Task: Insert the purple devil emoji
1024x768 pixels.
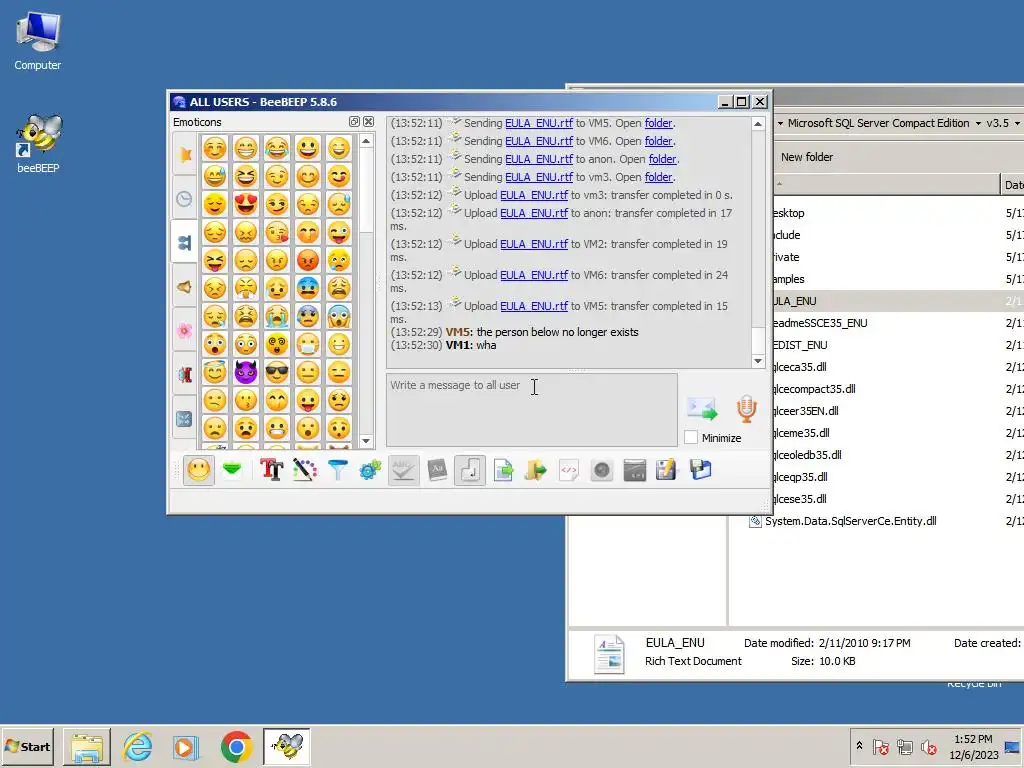Action: (x=246, y=372)
